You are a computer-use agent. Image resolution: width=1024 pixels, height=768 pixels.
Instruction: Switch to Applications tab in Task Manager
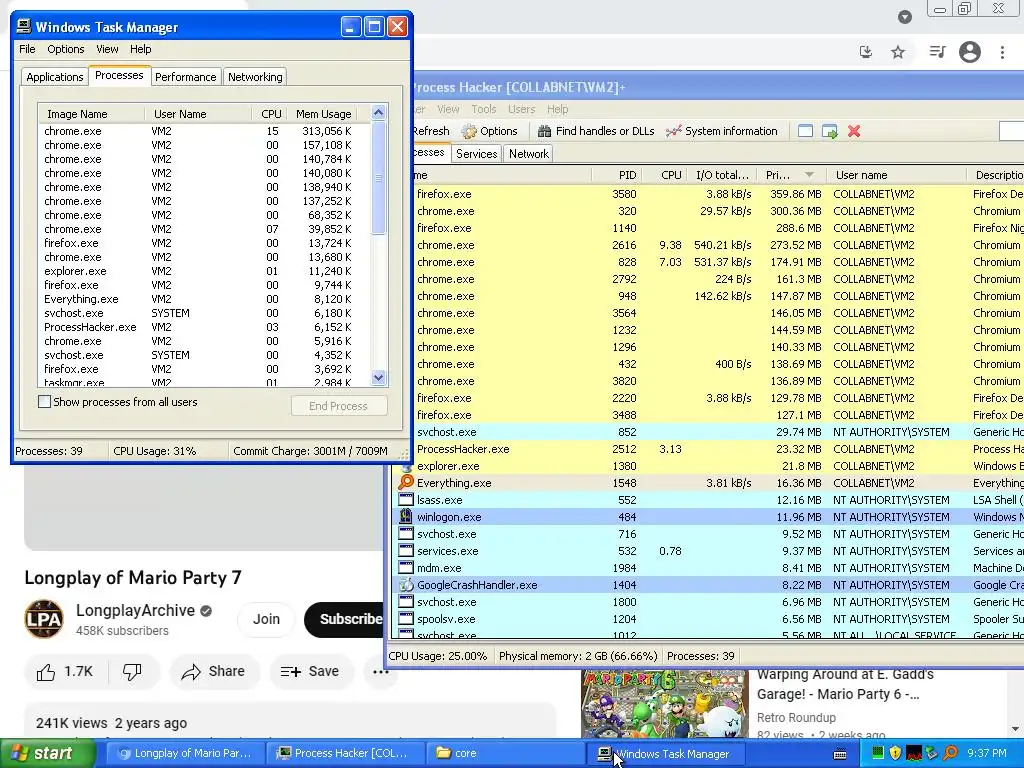pyautogui.click(x=55, y=77)
